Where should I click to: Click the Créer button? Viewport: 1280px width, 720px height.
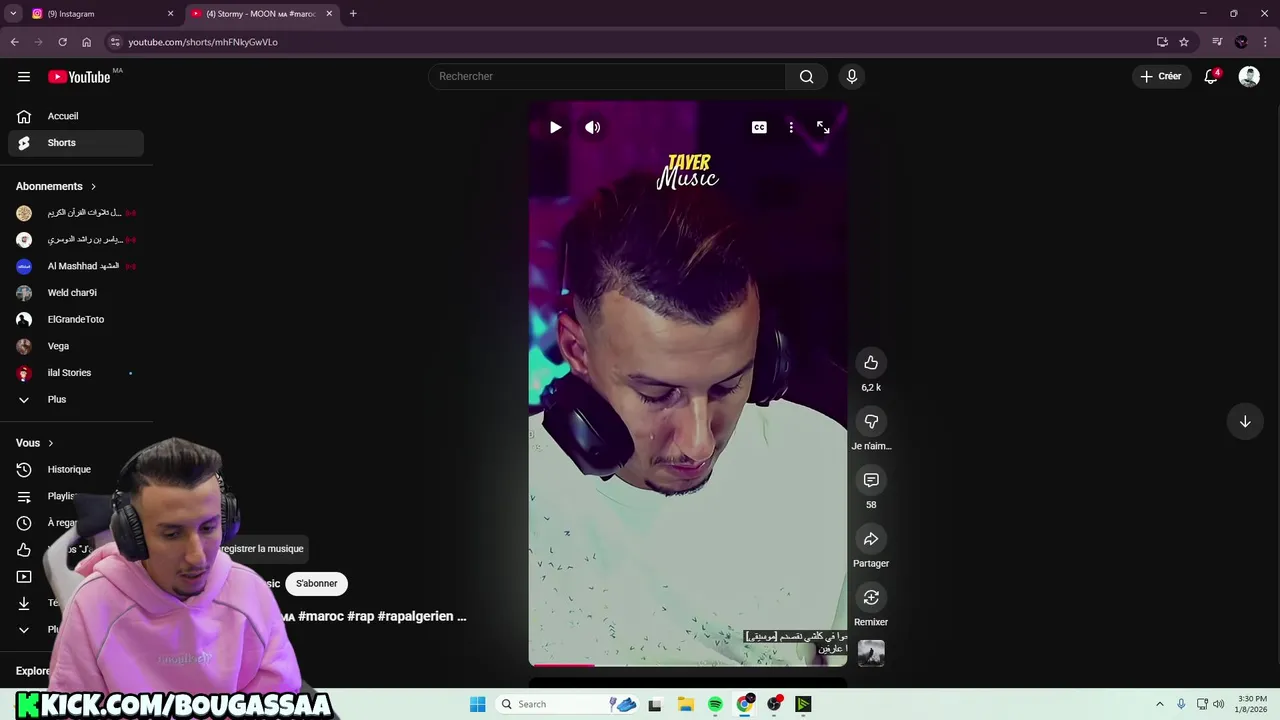1161,76
